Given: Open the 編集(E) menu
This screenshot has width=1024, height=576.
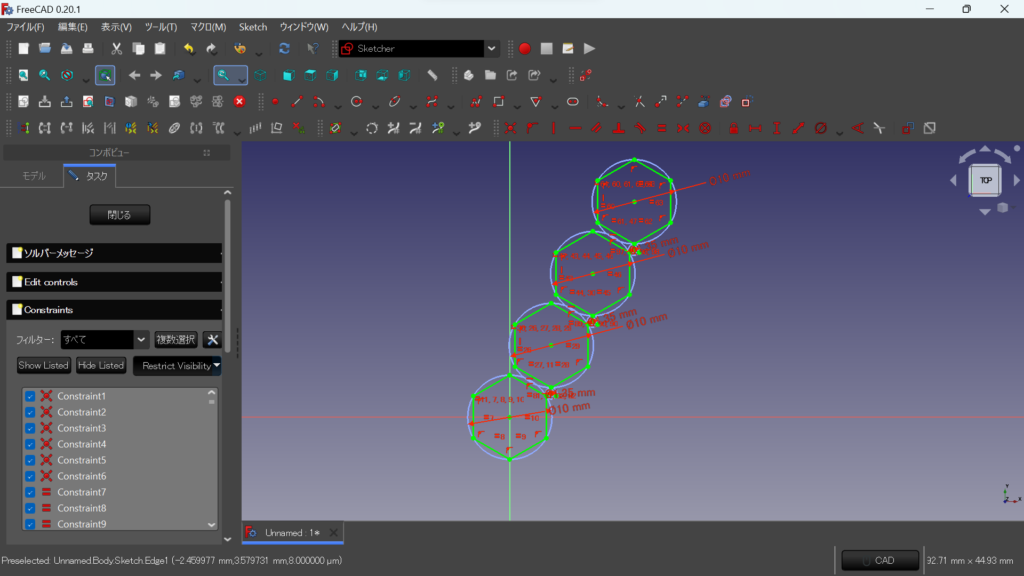Looking at the screenshot, I should [72, 27].
